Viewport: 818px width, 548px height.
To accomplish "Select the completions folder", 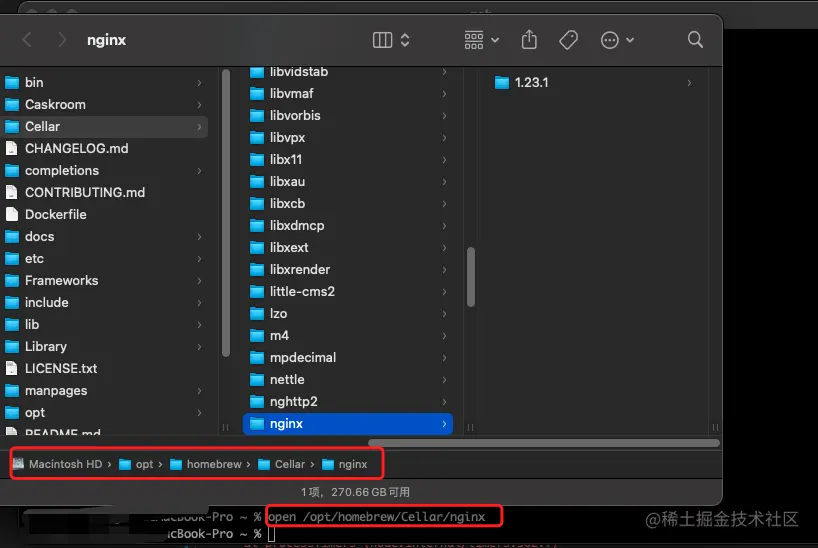I will coord(104,171).
